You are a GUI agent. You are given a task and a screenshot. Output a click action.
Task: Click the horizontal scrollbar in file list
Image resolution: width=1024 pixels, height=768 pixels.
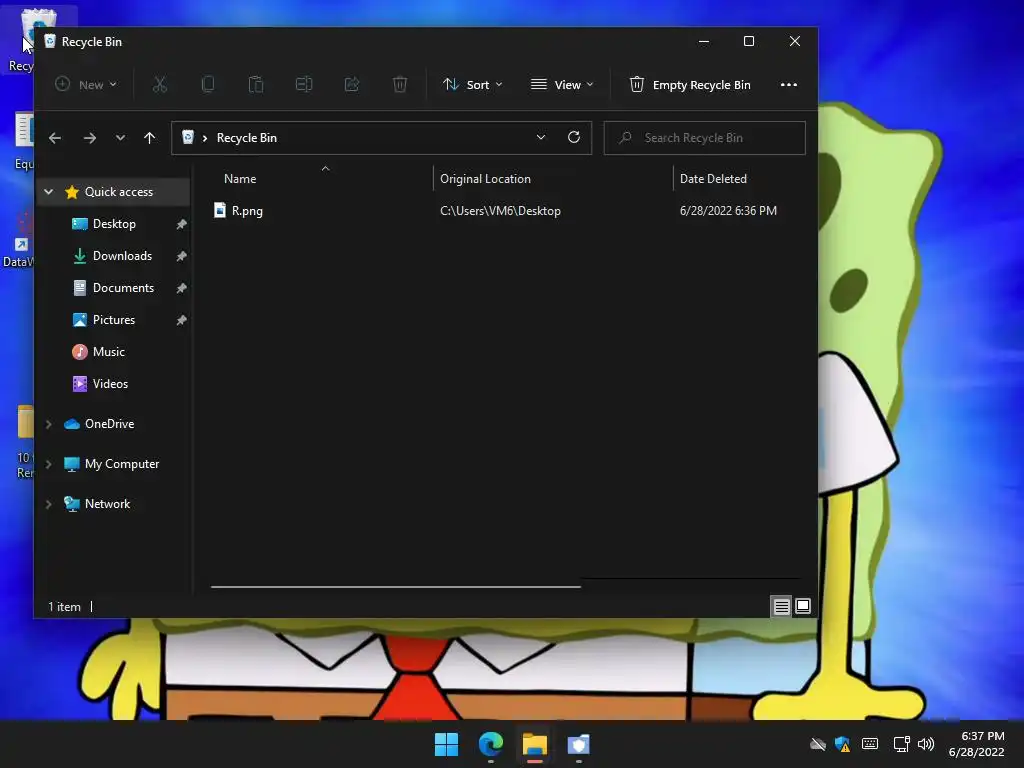point(396,586)
